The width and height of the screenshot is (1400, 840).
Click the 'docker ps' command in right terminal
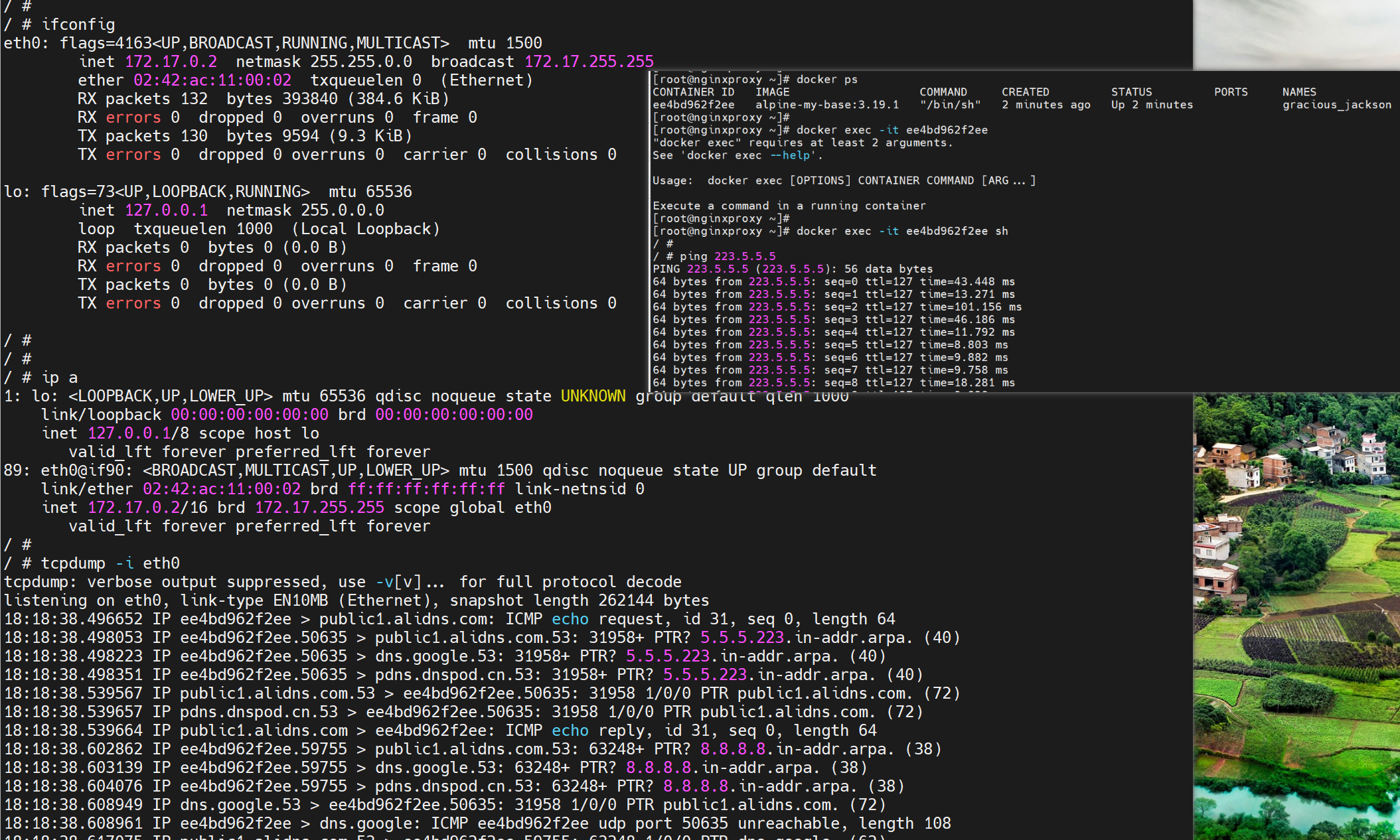826,80
